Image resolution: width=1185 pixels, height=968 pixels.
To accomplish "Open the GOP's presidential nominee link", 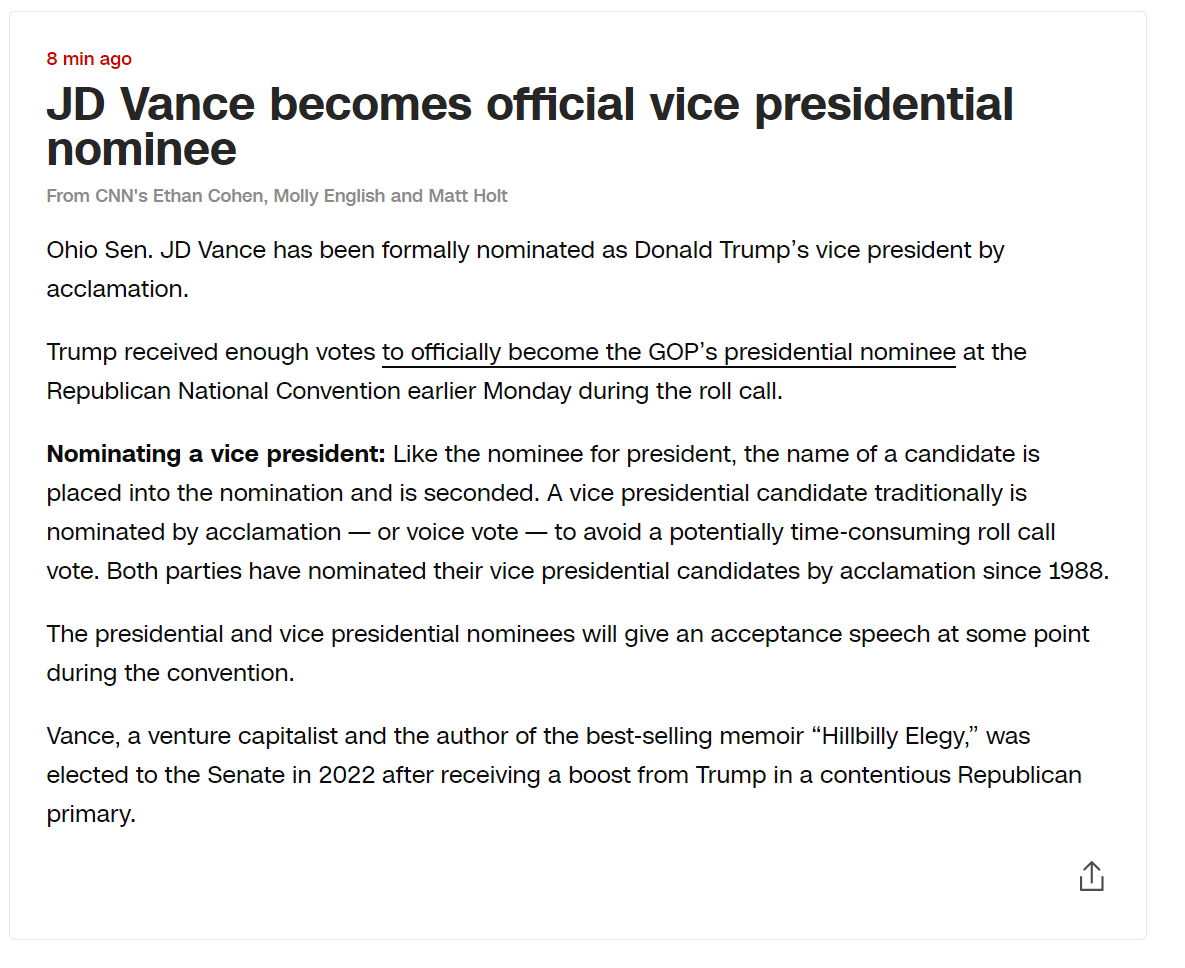I will click(668, 352).
